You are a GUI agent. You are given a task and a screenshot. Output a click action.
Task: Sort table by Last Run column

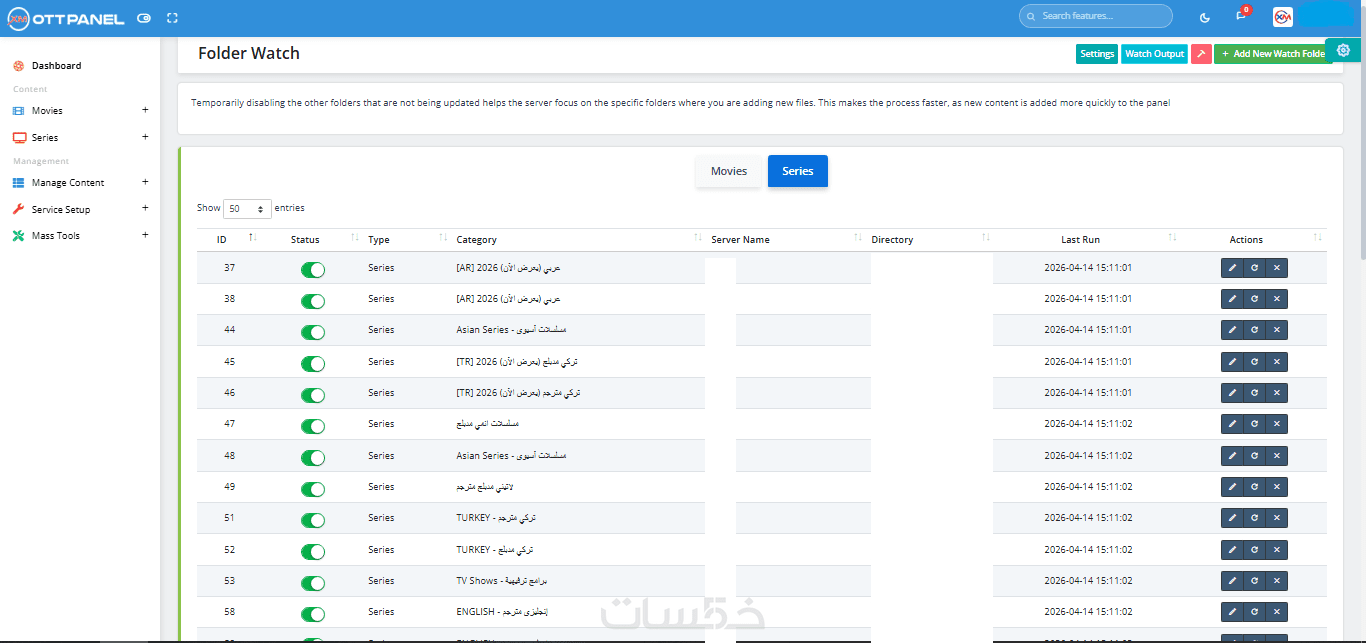click(1087, 240)
